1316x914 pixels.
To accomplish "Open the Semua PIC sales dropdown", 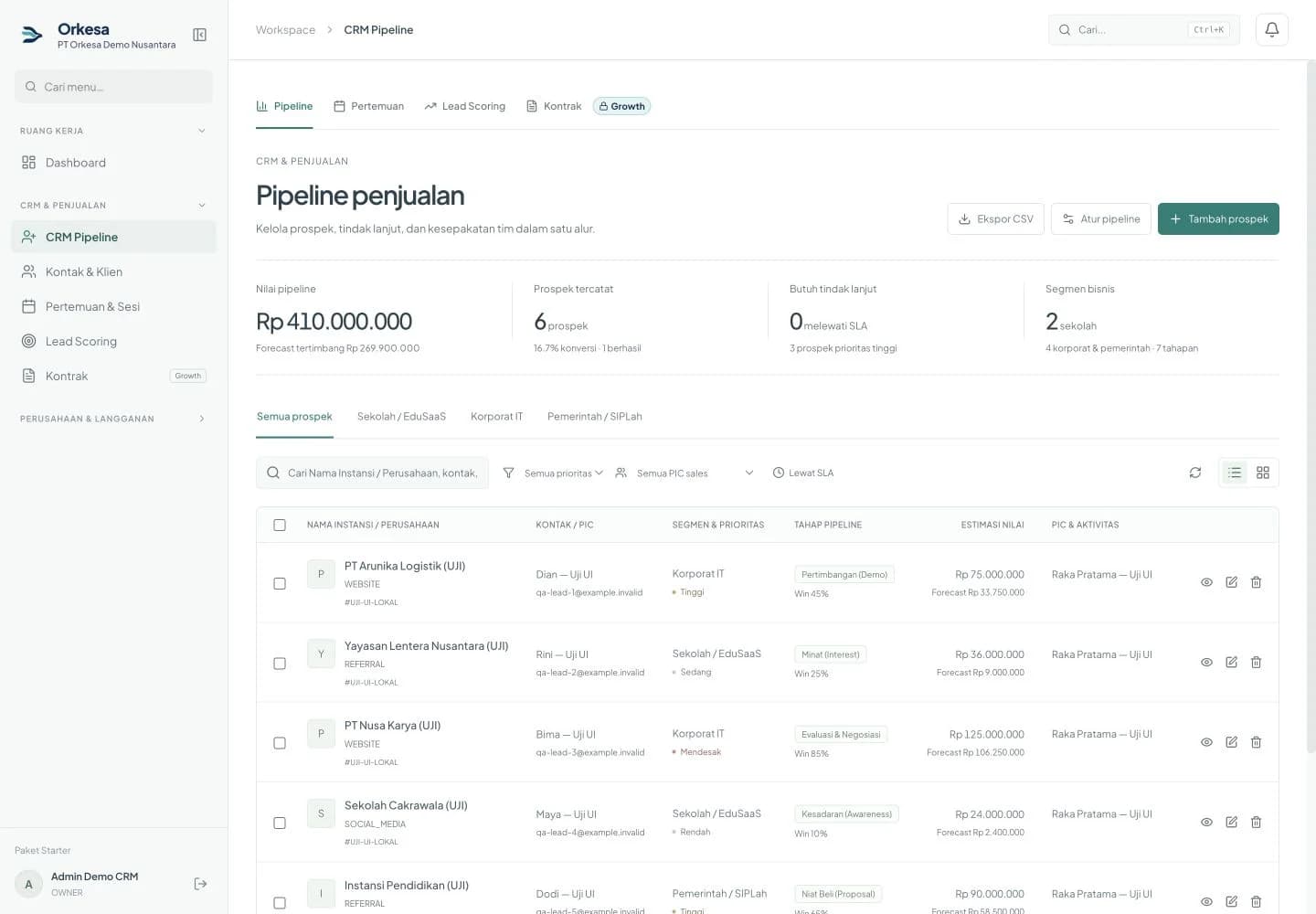I will pos(685,473).
